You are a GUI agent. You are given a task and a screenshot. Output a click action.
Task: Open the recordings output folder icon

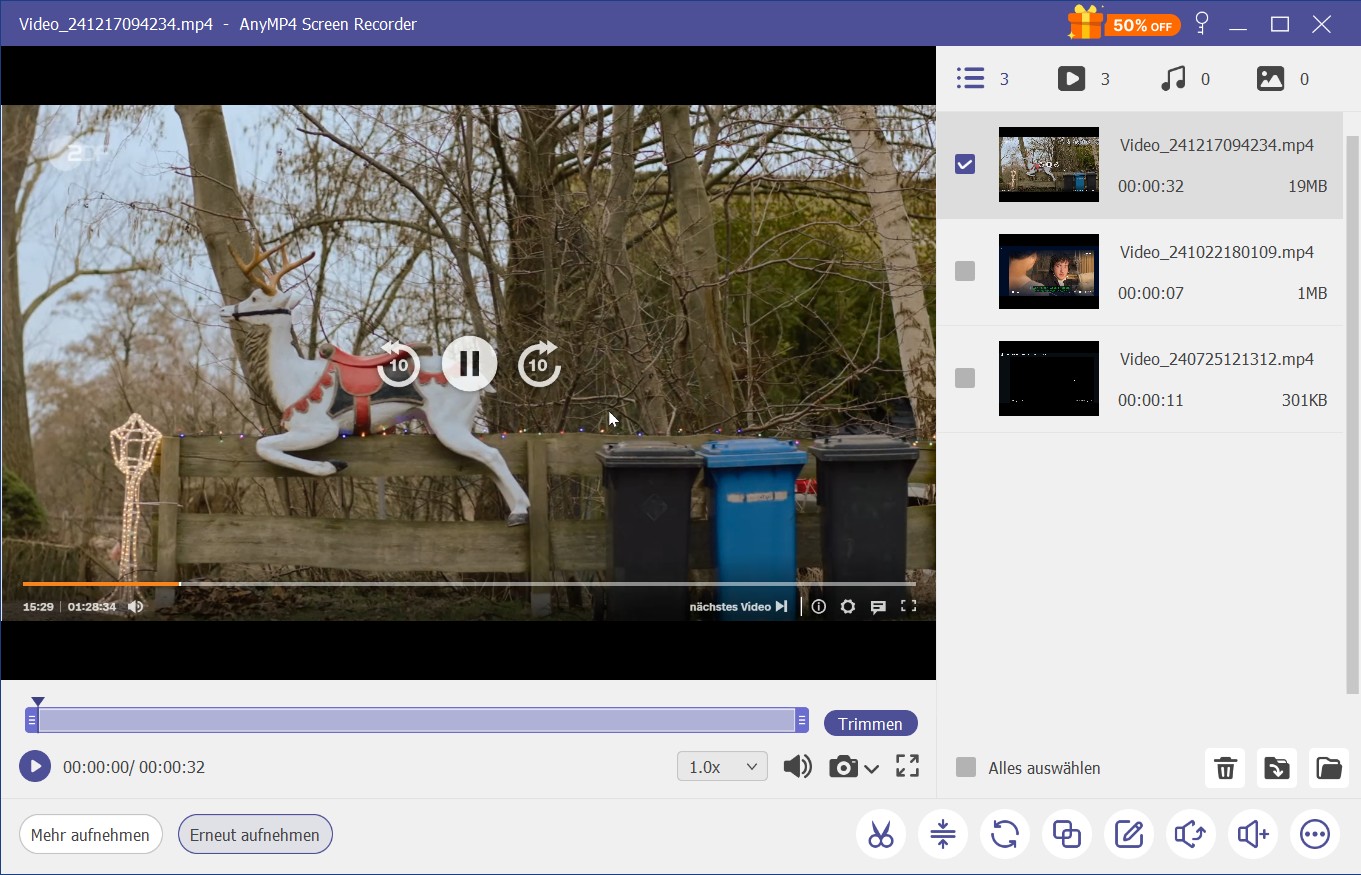[1329, 768]
